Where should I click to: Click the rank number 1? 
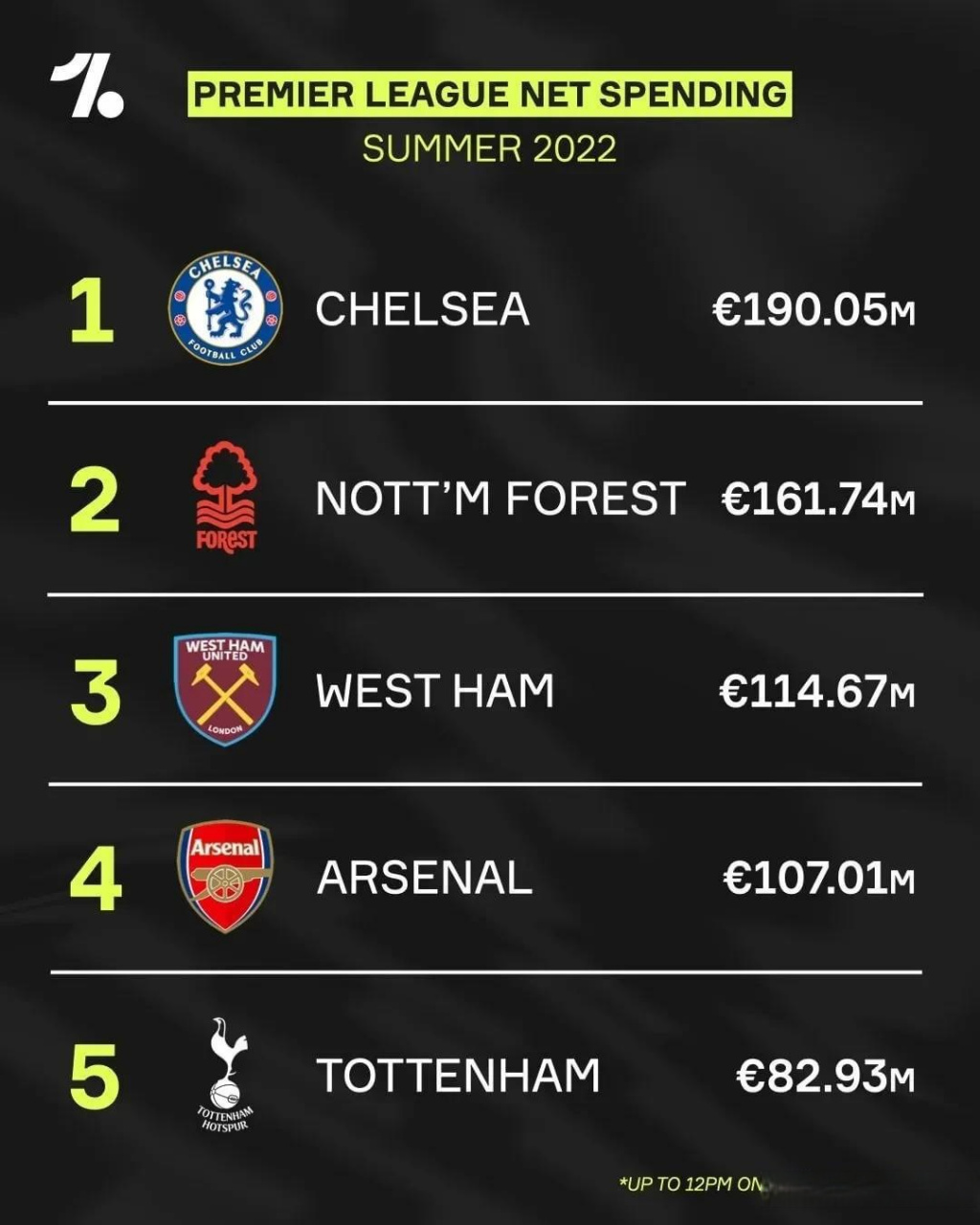[93, 310]
